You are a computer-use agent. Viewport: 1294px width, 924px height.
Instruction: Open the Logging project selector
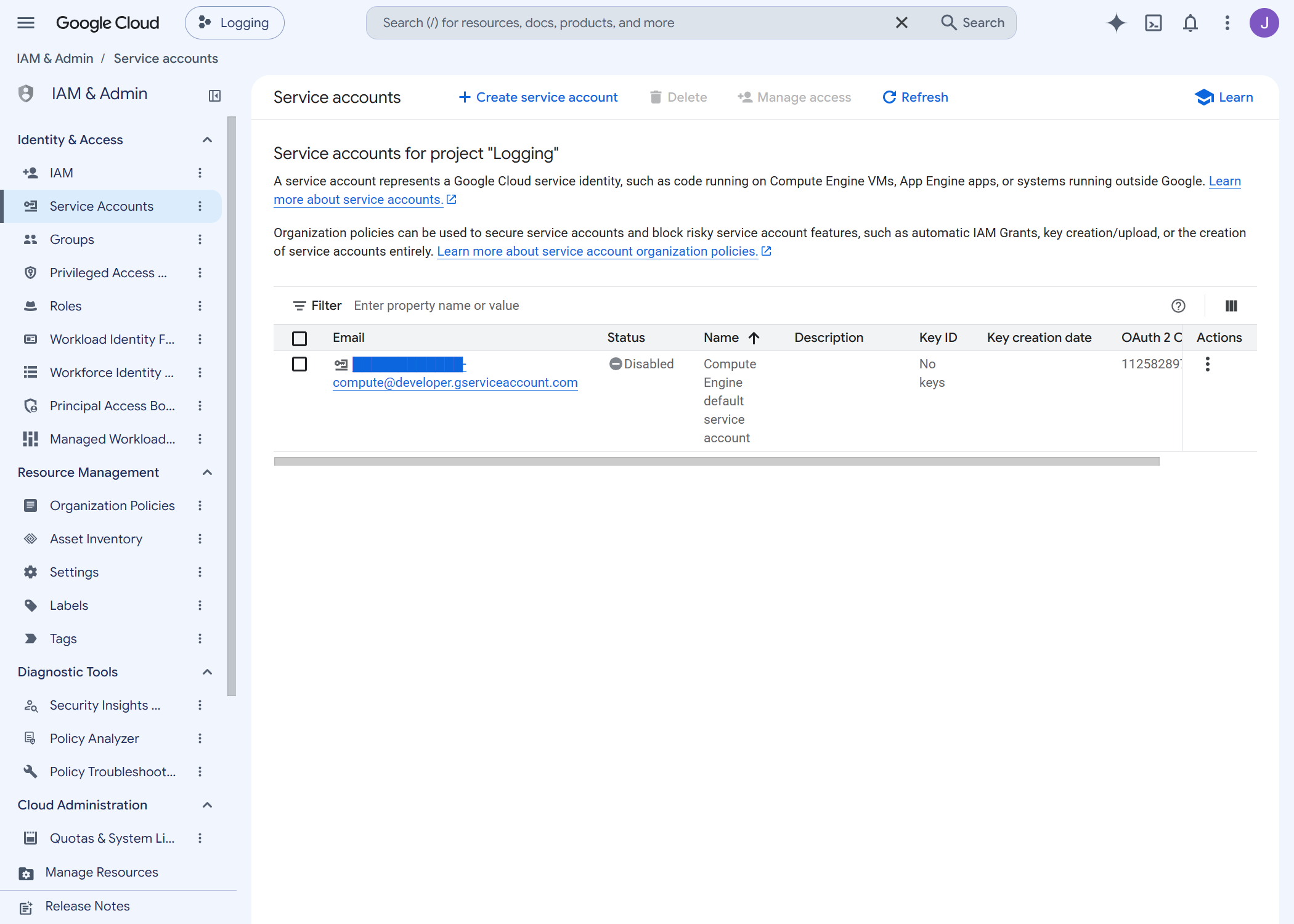tap(234, 23)
